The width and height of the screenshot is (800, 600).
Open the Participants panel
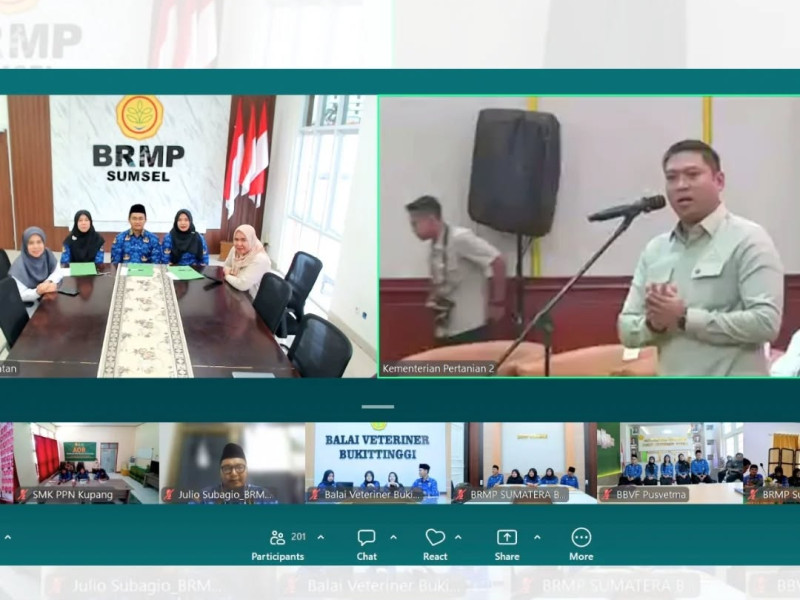coord(278,545)
